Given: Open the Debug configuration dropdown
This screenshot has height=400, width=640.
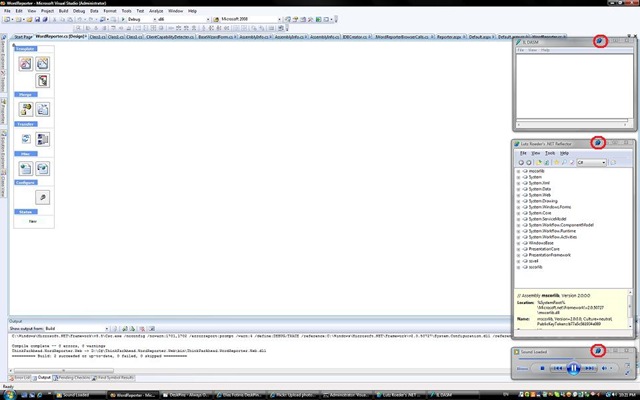Looking at the screenshot, I should (142, 19).
